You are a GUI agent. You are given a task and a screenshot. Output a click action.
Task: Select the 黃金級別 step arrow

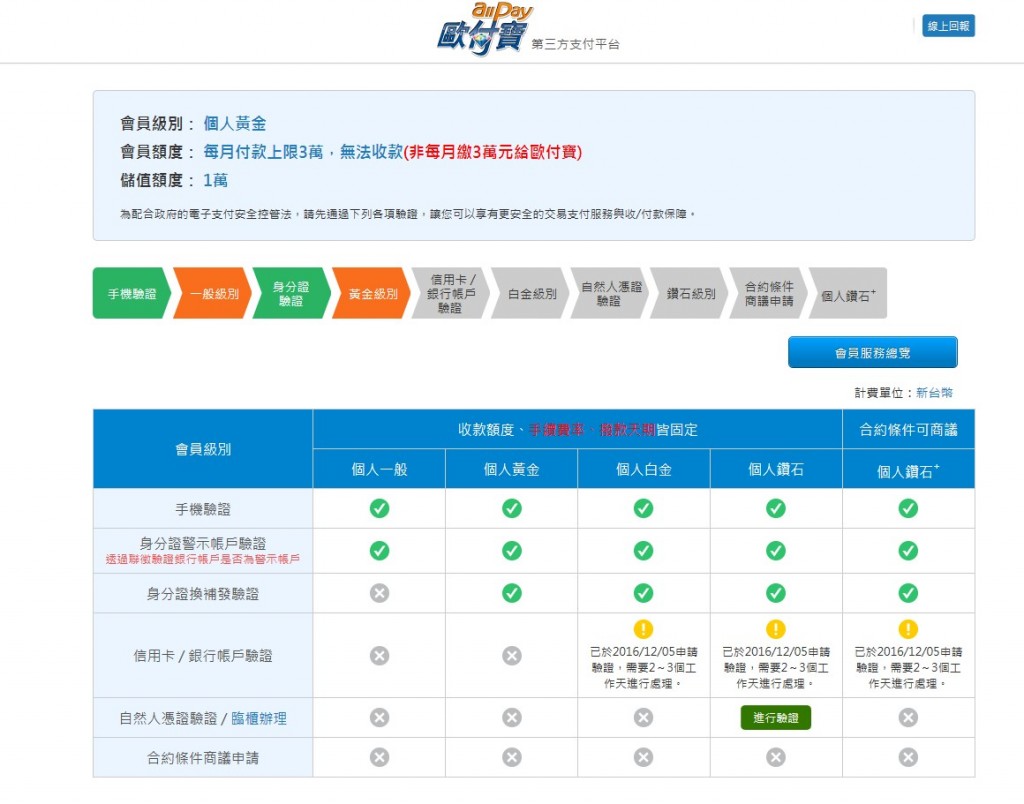coord(371,293)
